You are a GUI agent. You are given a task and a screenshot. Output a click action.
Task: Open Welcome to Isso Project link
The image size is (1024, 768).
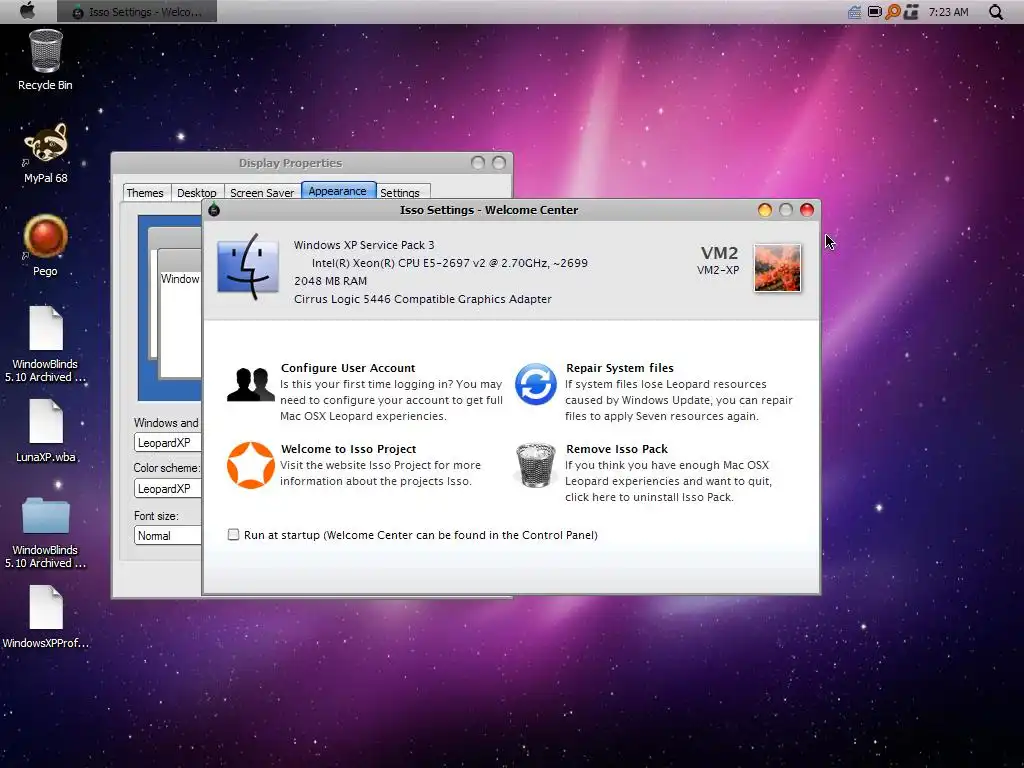pos(348,449)
